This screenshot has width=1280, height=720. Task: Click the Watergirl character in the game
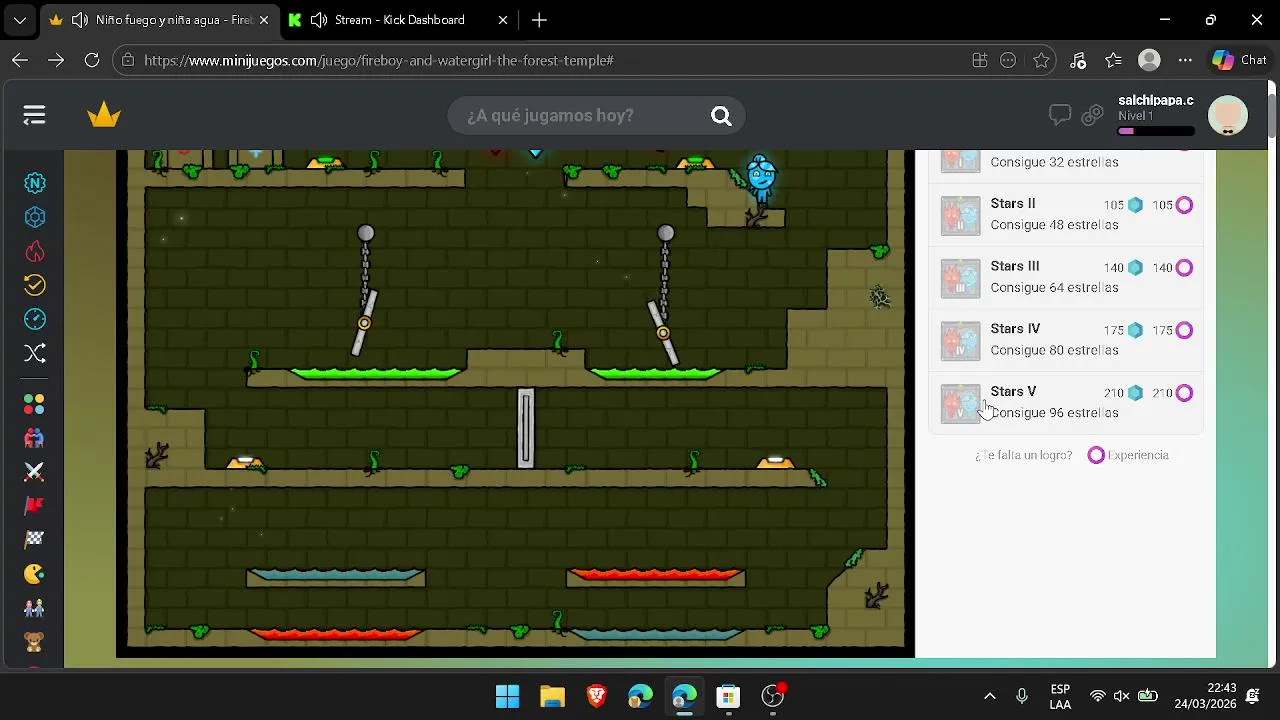762,180
